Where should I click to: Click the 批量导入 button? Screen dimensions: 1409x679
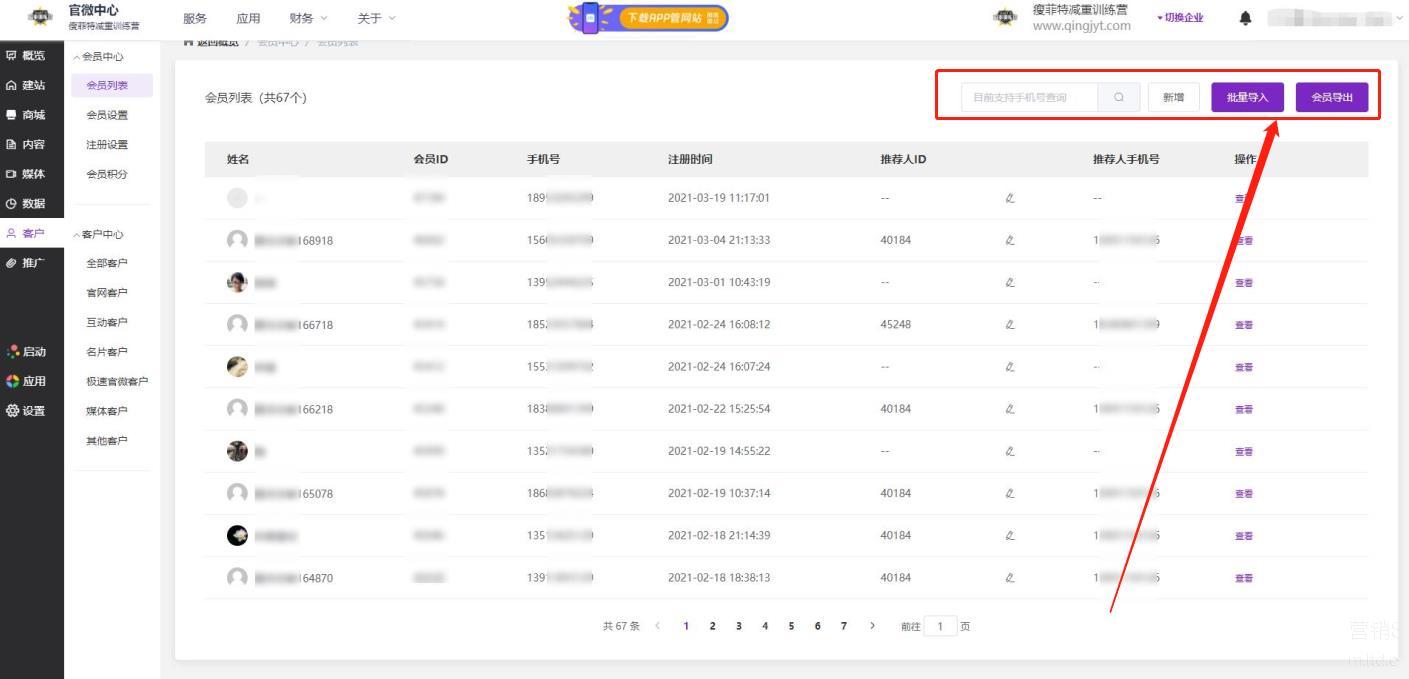click(1247, 97)
